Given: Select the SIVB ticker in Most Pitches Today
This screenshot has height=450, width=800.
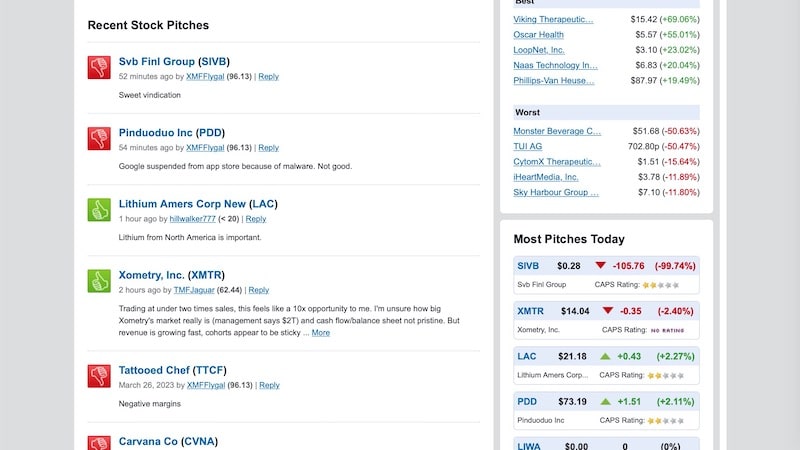Looking at the screenshot, I should (528, 266).
